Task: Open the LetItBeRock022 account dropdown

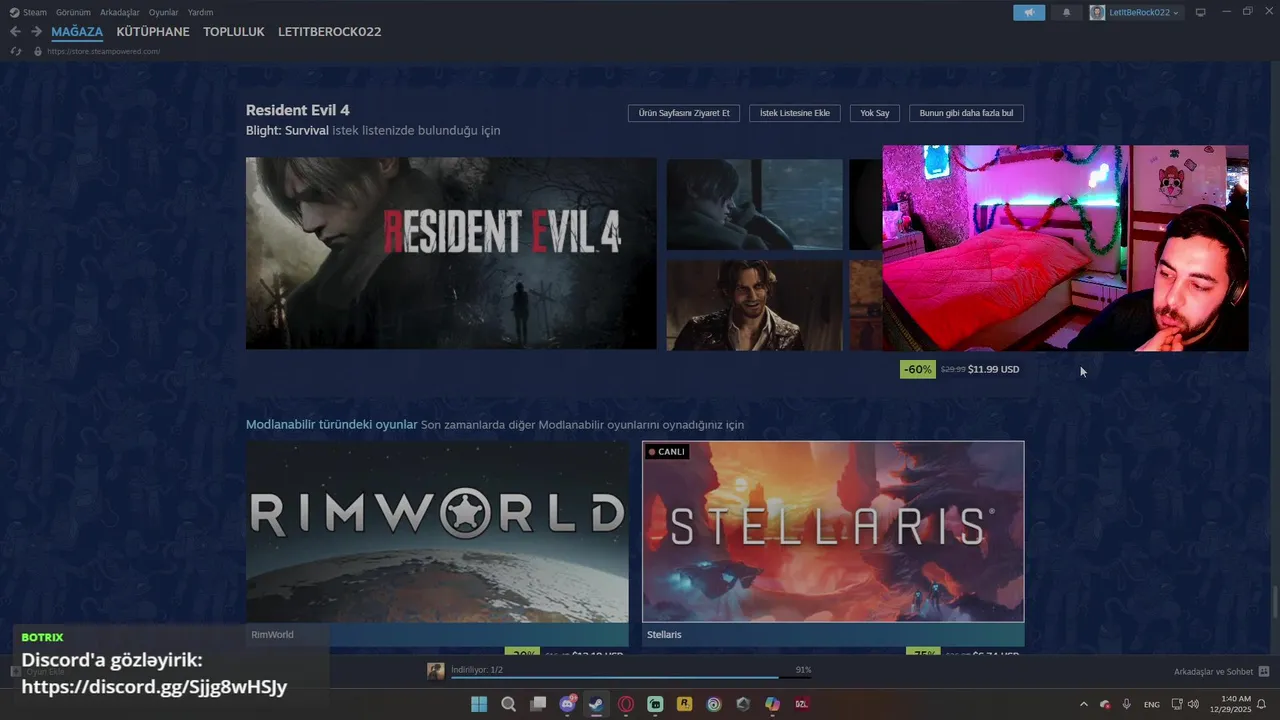Action: (1135, 12)
